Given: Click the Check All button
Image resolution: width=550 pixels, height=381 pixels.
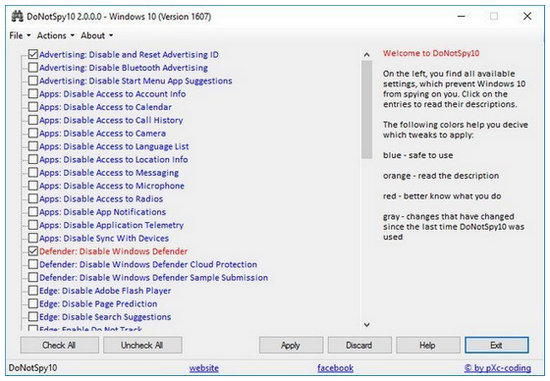Looking at the screenshot, I should tap(59, 345).
